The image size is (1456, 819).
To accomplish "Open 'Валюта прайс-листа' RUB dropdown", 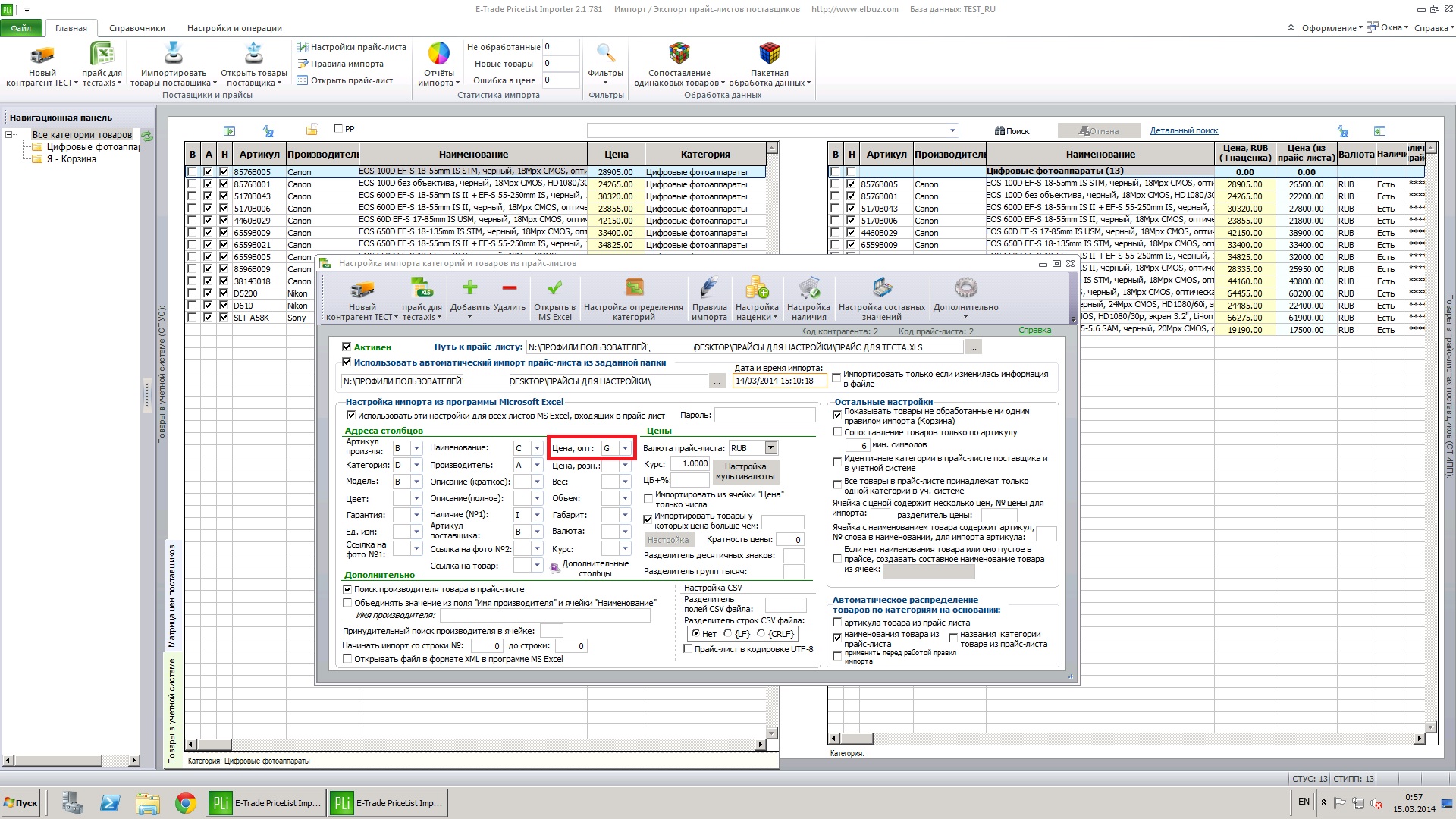I will coord(771,448).
